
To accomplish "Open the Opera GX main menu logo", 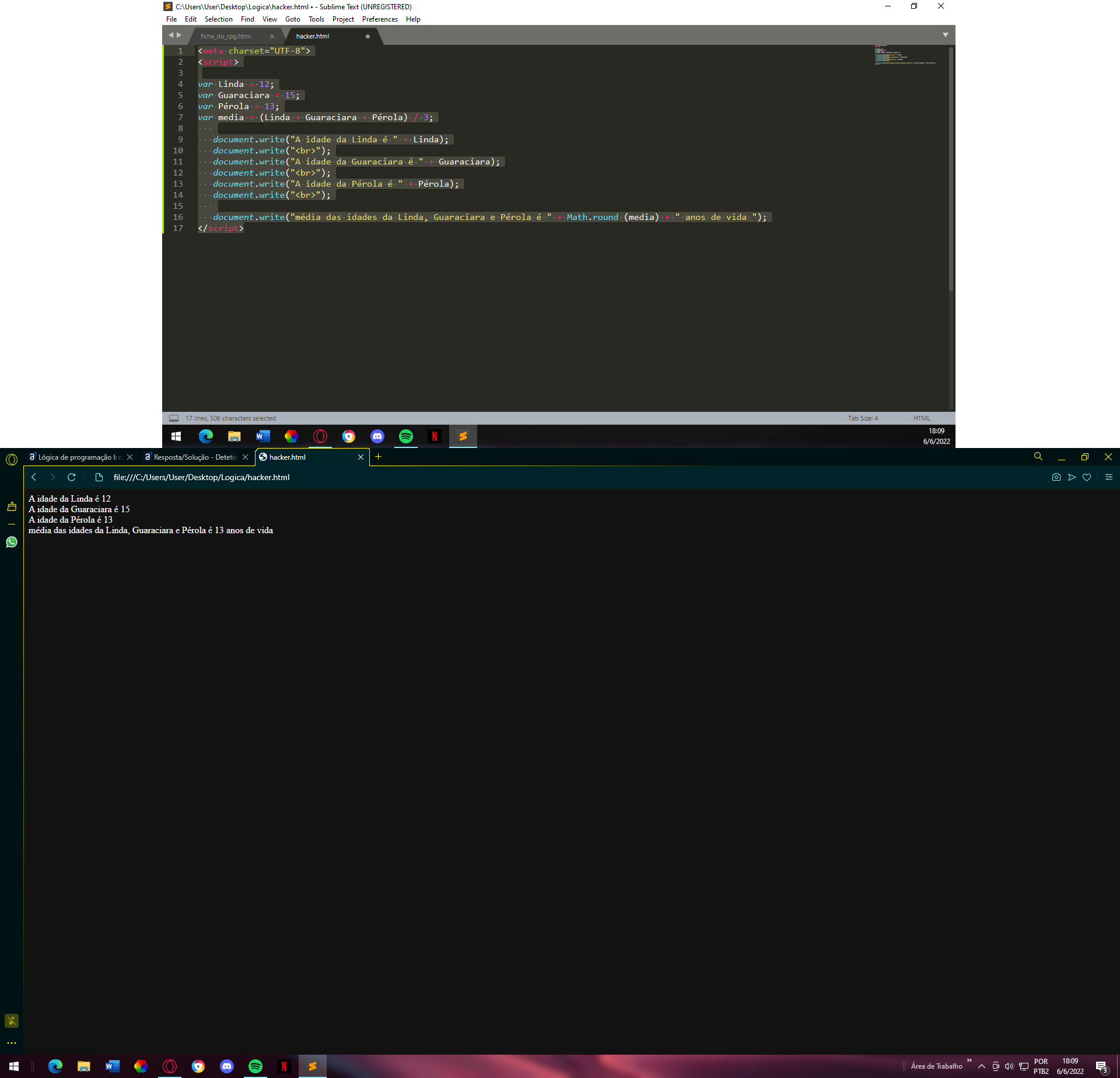I will point(12,460).
